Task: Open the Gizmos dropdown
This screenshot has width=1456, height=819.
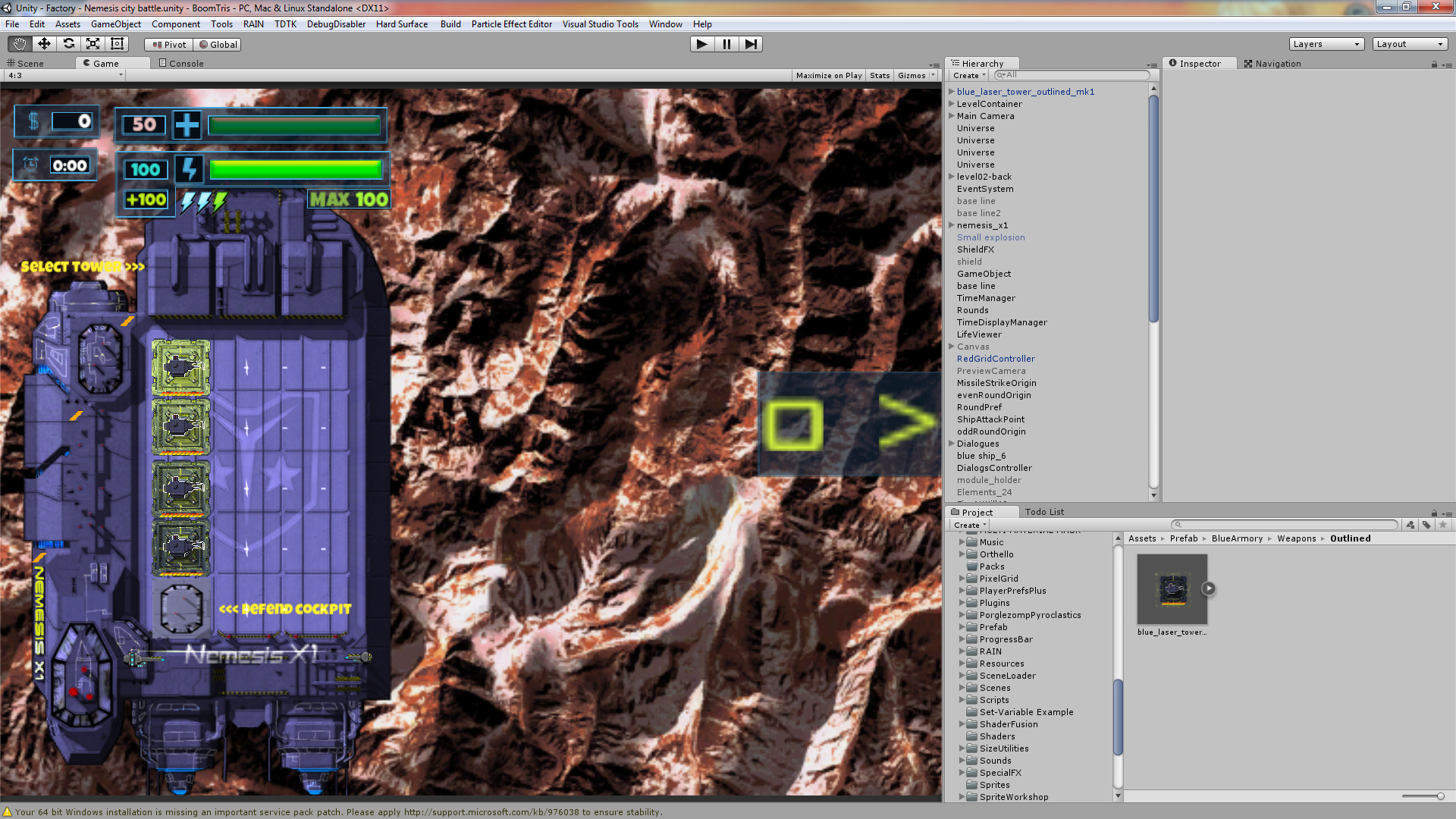Action: [916, 75]
